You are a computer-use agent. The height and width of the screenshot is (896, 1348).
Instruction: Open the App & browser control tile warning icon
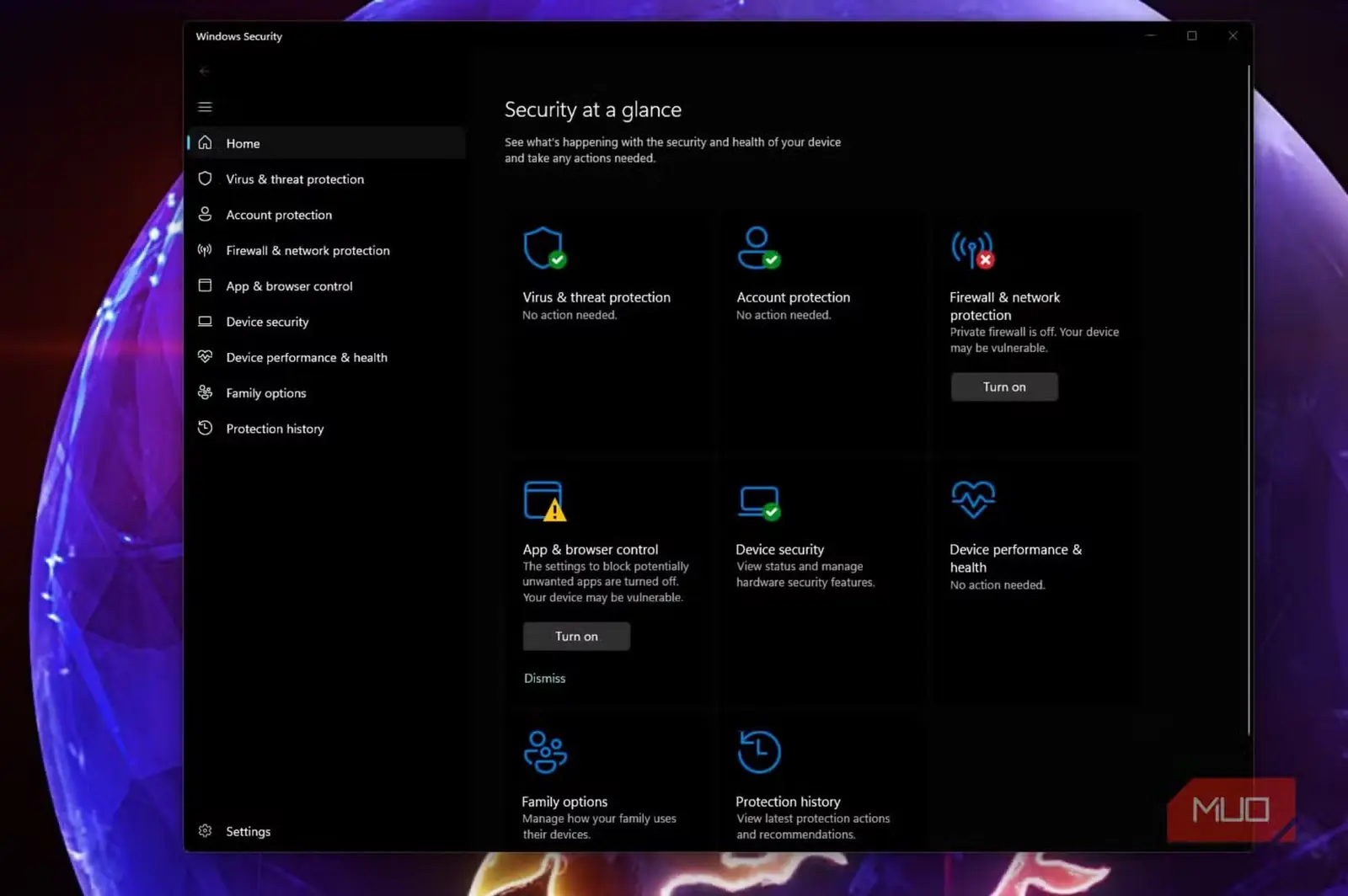click(544, 501)
